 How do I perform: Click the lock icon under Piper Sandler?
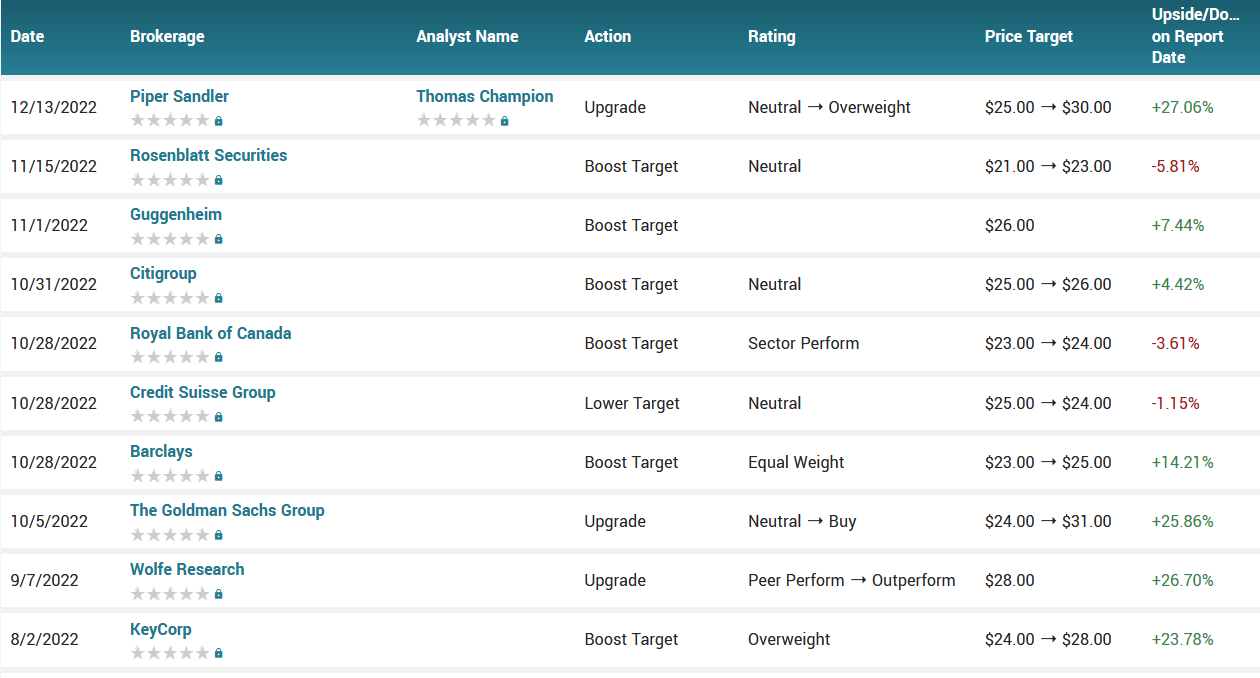click(x=219, y=121)
